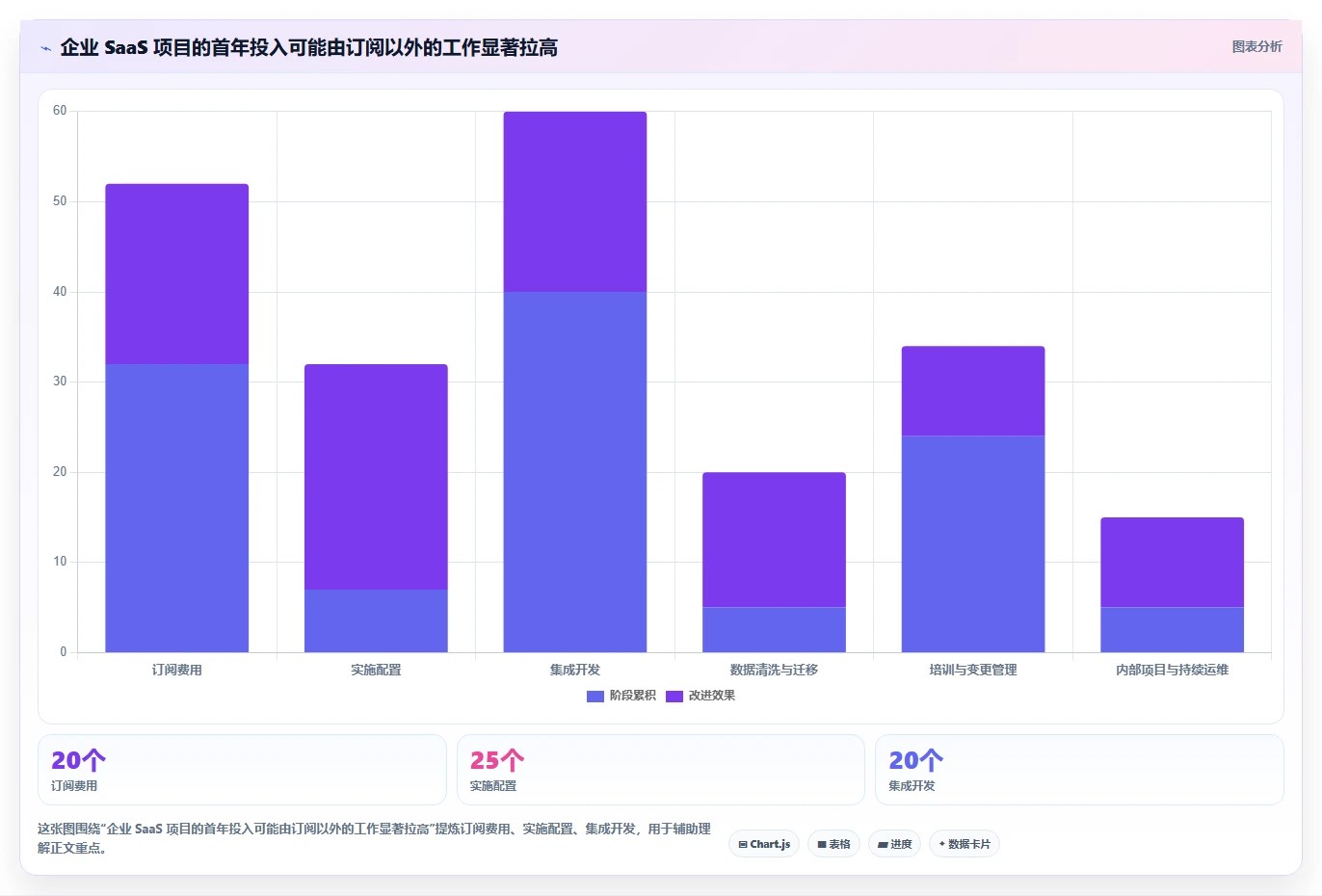The image size is (1322, 896).
Task: Click the purple upper segment of the 实施配置 bar
Action: click(376, 477)
